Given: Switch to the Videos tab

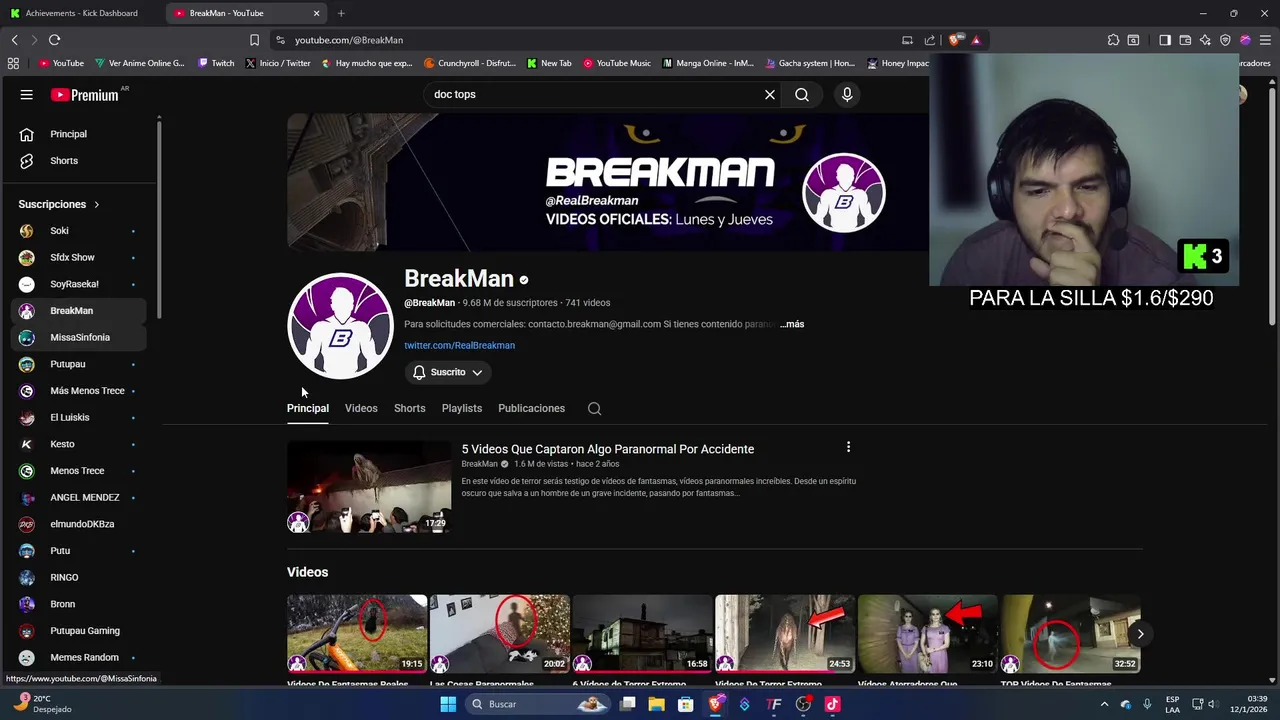Looking at the screenshot, I should [x=361, y=408].
